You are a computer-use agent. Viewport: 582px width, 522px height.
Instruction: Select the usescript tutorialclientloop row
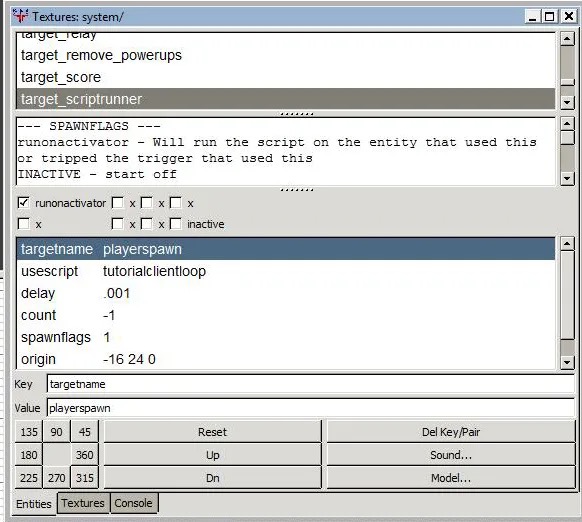click(286, 271)
